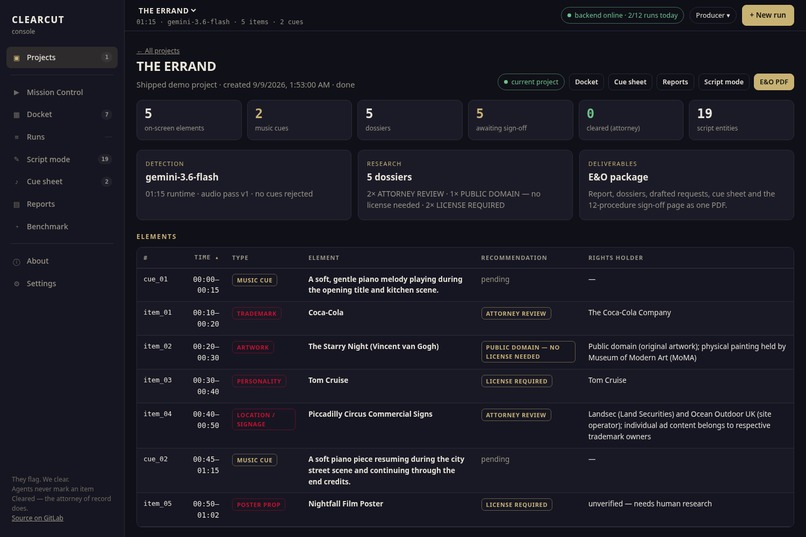
Task: Click the RIGHTS HOLDER column header
Action: tap(615, 258)
